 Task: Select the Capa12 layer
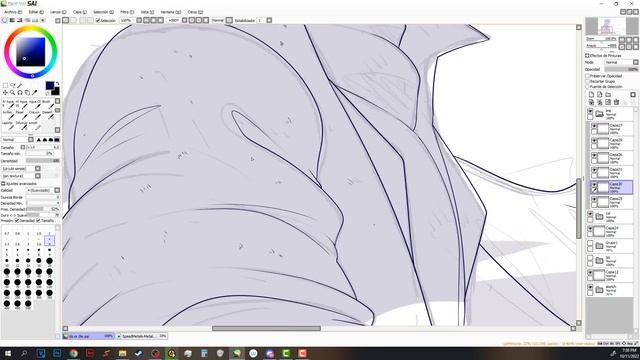610,276
